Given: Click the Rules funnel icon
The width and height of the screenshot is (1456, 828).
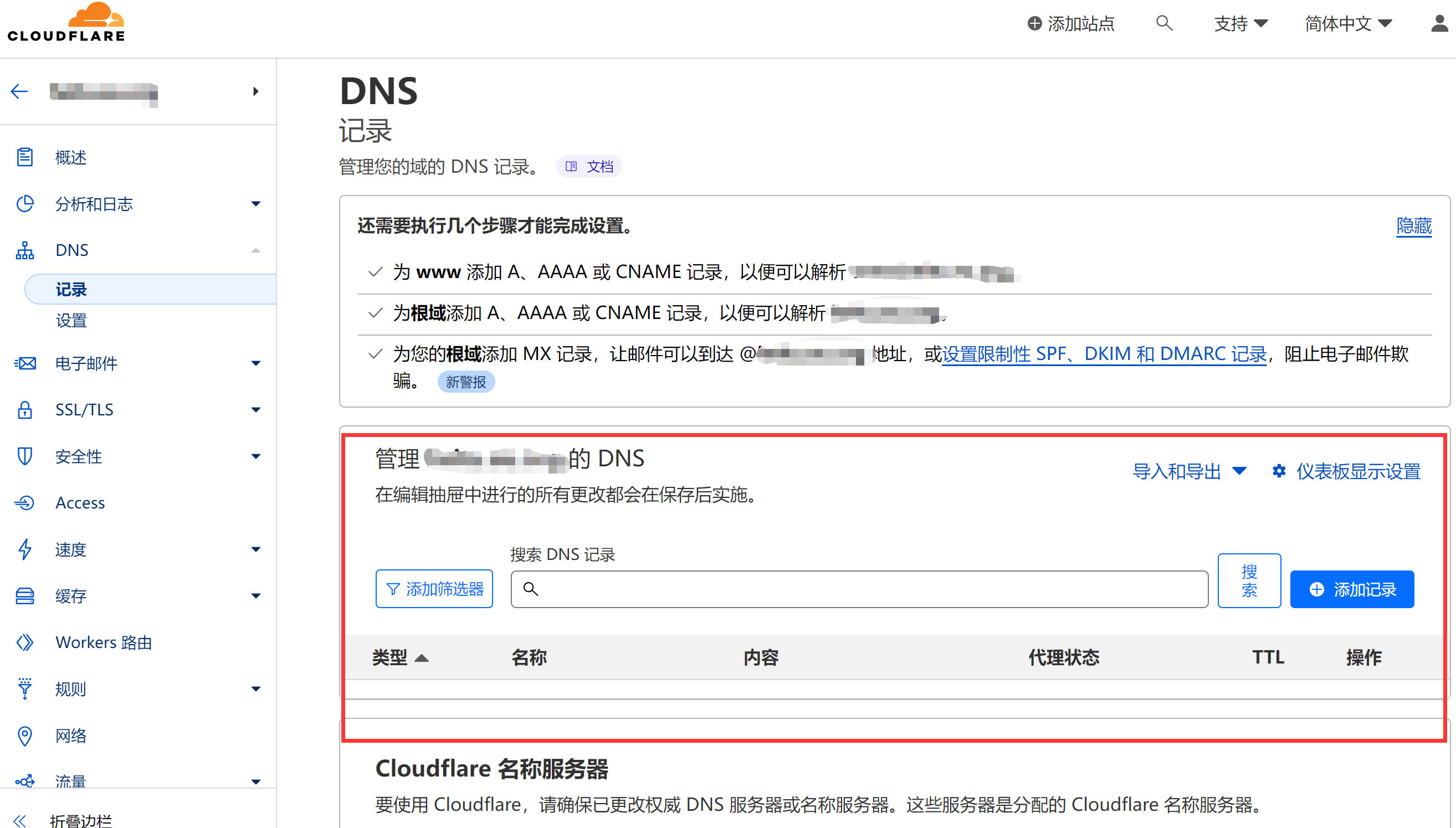Looking at the screenshot, I should tap(24, 688).
